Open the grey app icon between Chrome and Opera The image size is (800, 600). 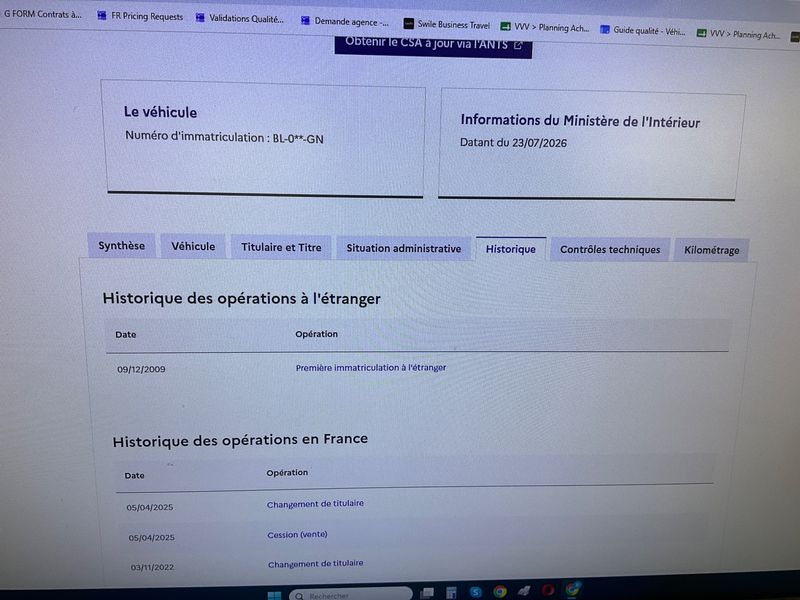pyautogui.click(x=524, y=591)
